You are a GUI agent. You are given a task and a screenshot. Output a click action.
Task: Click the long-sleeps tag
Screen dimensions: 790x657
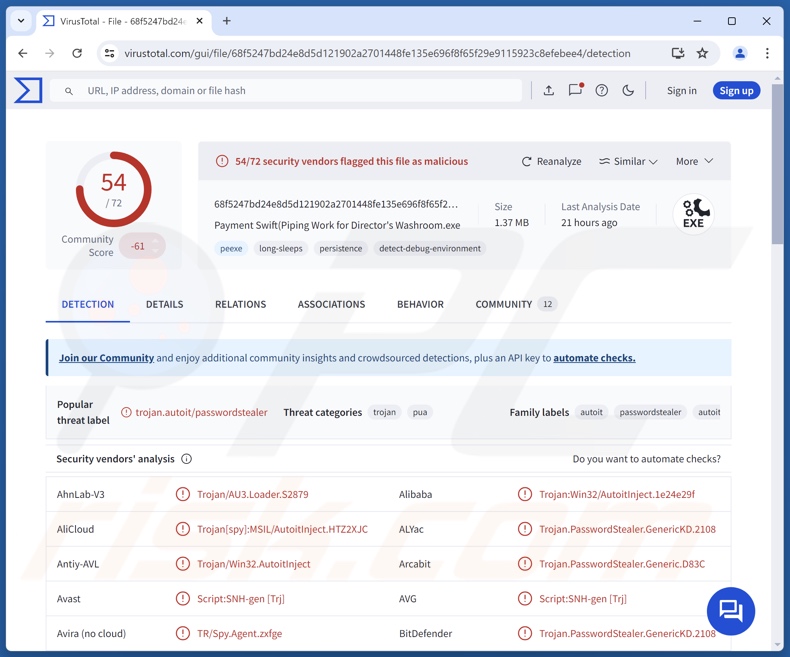click(x=281, y=248)
